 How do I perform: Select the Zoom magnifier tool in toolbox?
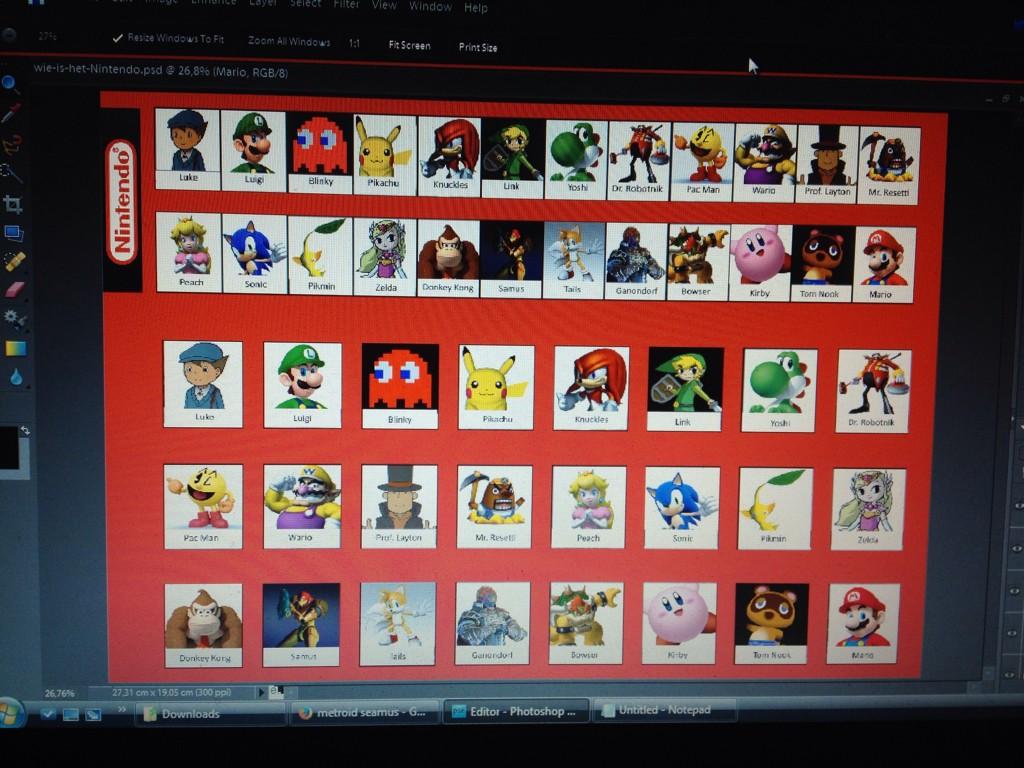tap(9, 83)
